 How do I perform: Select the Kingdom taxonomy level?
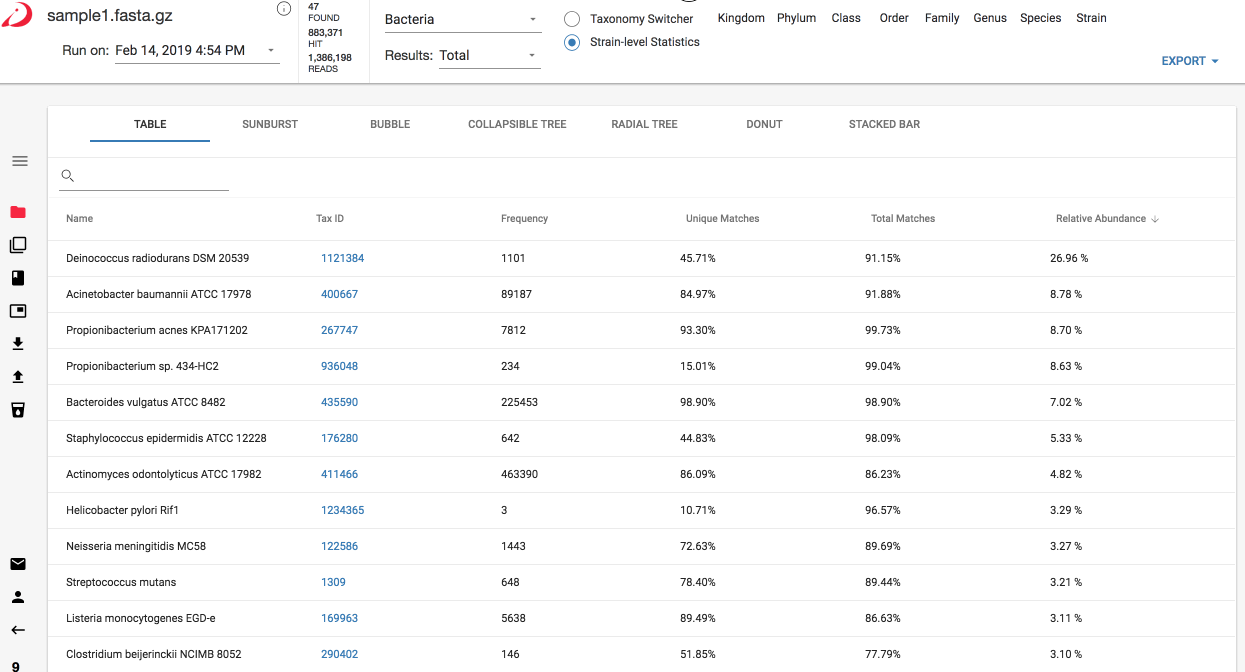tap(741, 18)
